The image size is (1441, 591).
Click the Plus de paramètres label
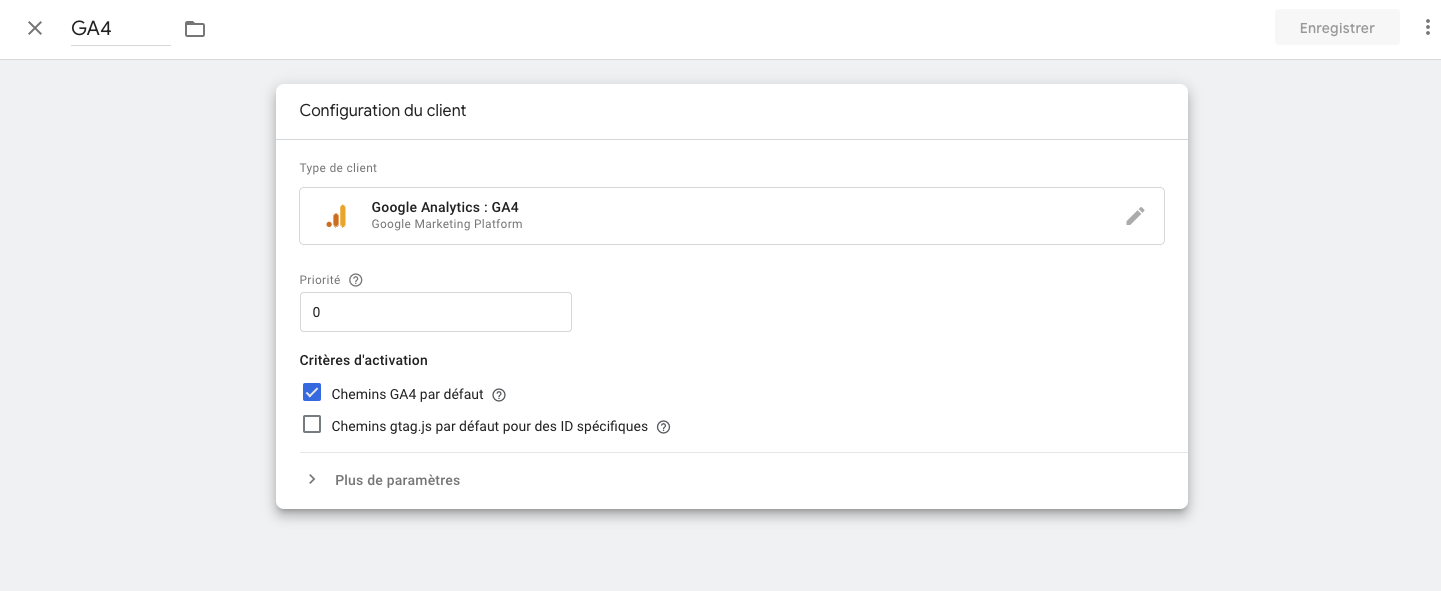398,480
